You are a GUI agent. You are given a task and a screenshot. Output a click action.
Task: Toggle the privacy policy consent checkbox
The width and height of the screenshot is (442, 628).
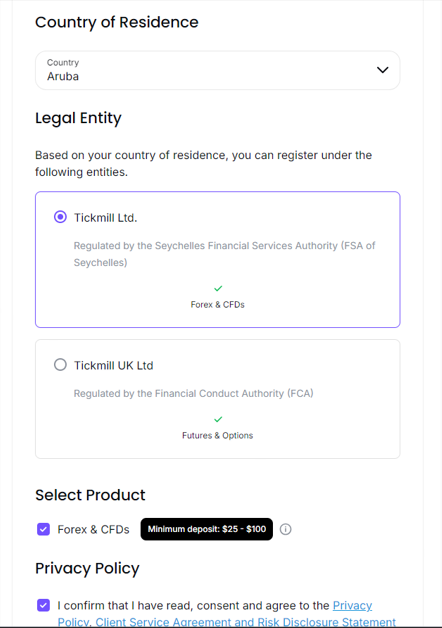click(44, 605)
